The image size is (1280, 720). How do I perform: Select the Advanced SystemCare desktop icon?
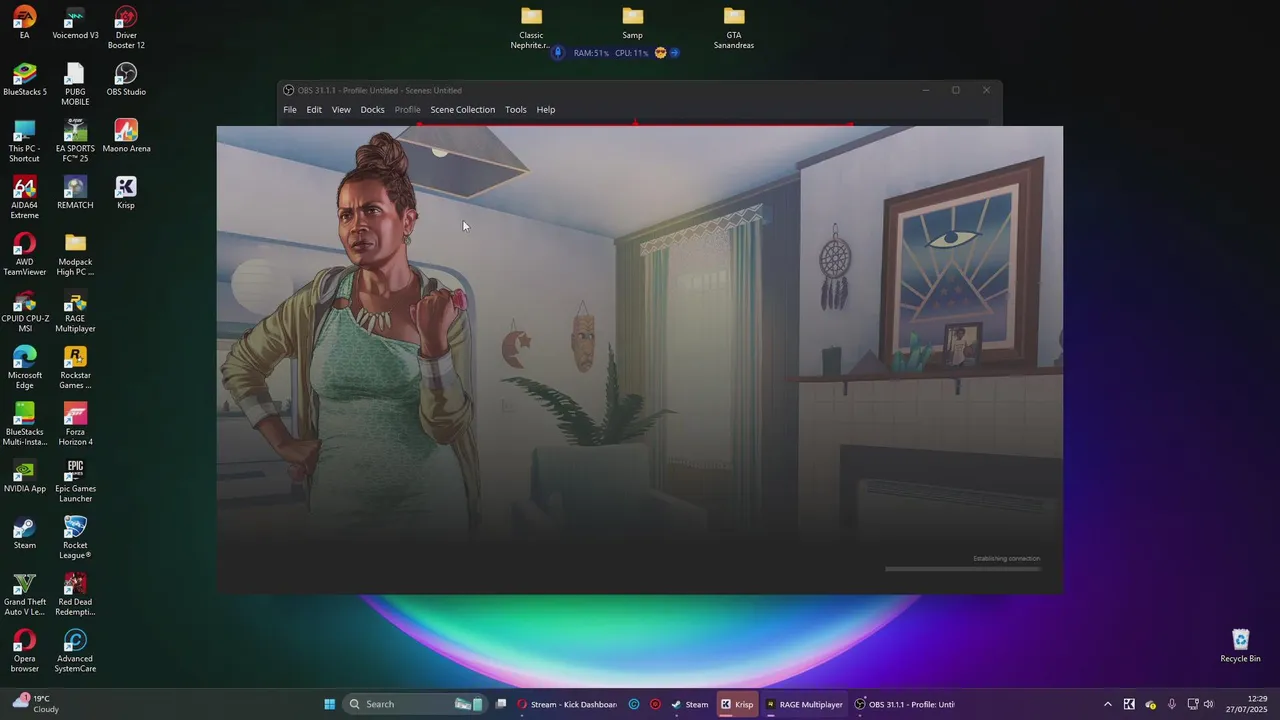coord(75,651)
